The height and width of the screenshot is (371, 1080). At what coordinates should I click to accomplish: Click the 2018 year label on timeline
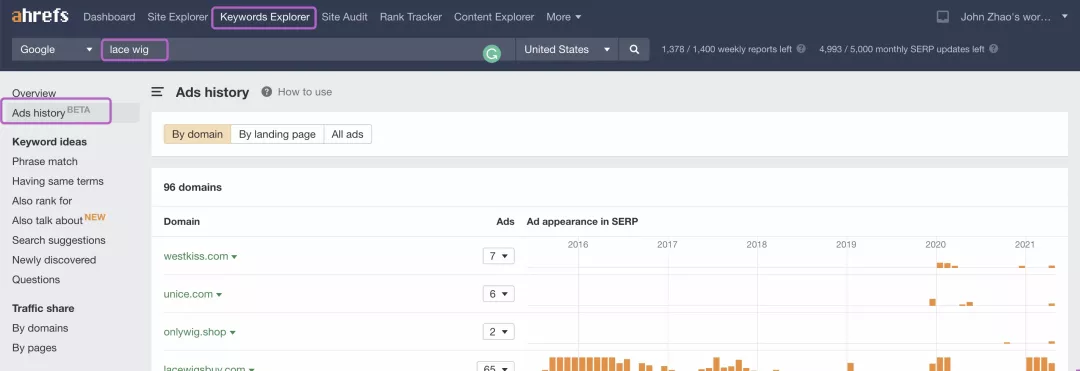[x=756, y=244]
